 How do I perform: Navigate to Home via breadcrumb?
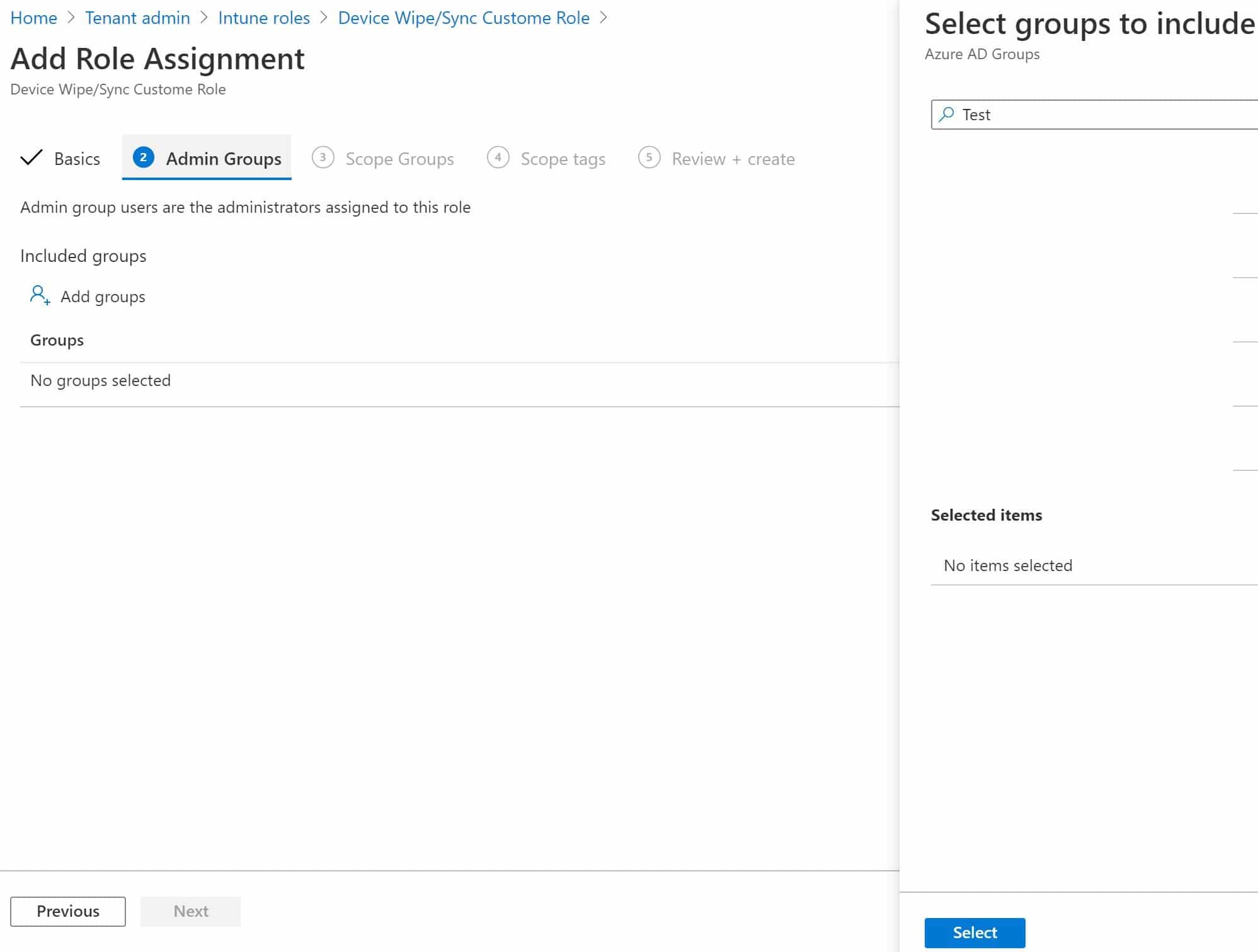click(33, 18)
